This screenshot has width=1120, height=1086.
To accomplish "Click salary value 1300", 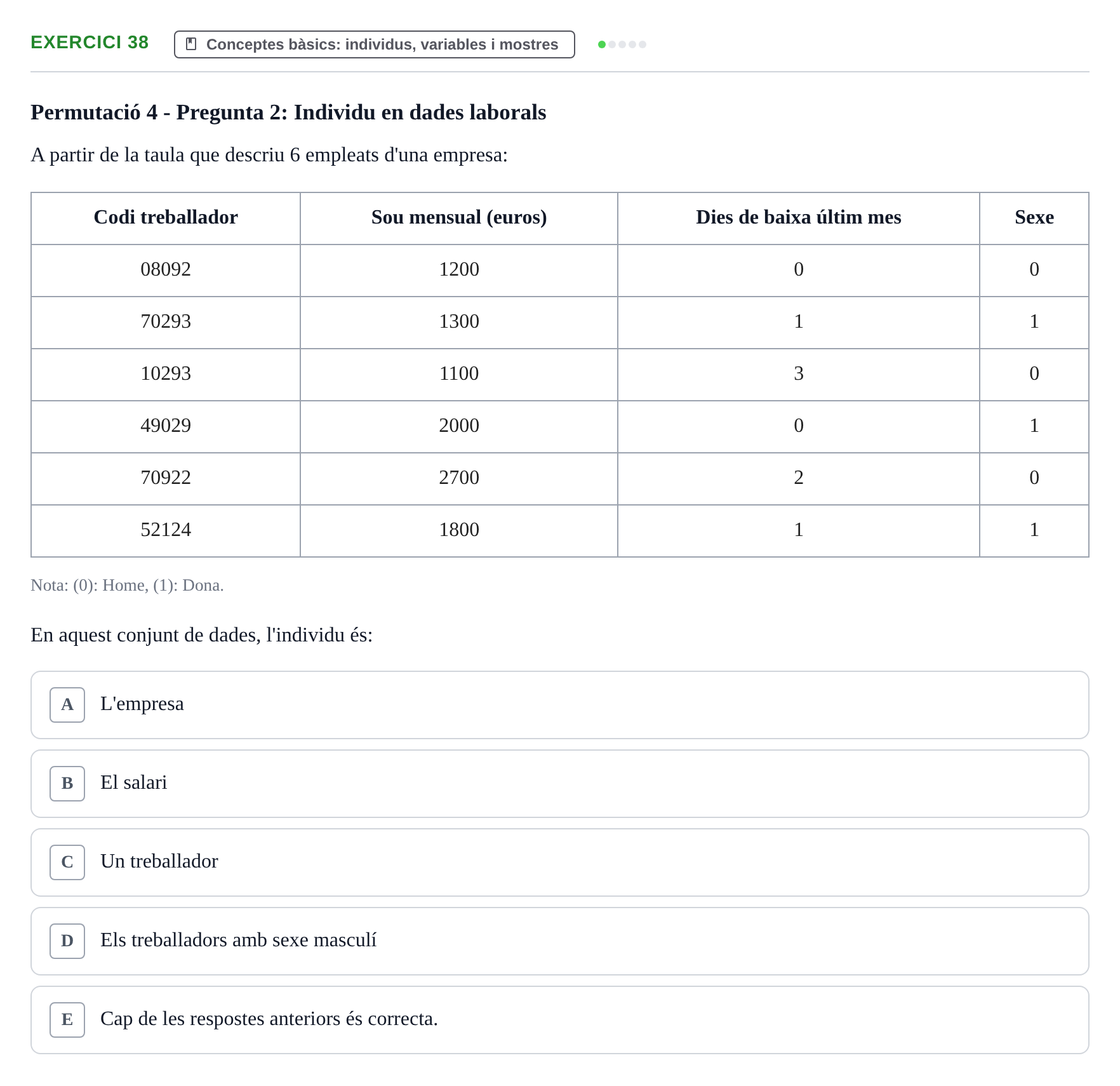I will (x=459, y=322).
